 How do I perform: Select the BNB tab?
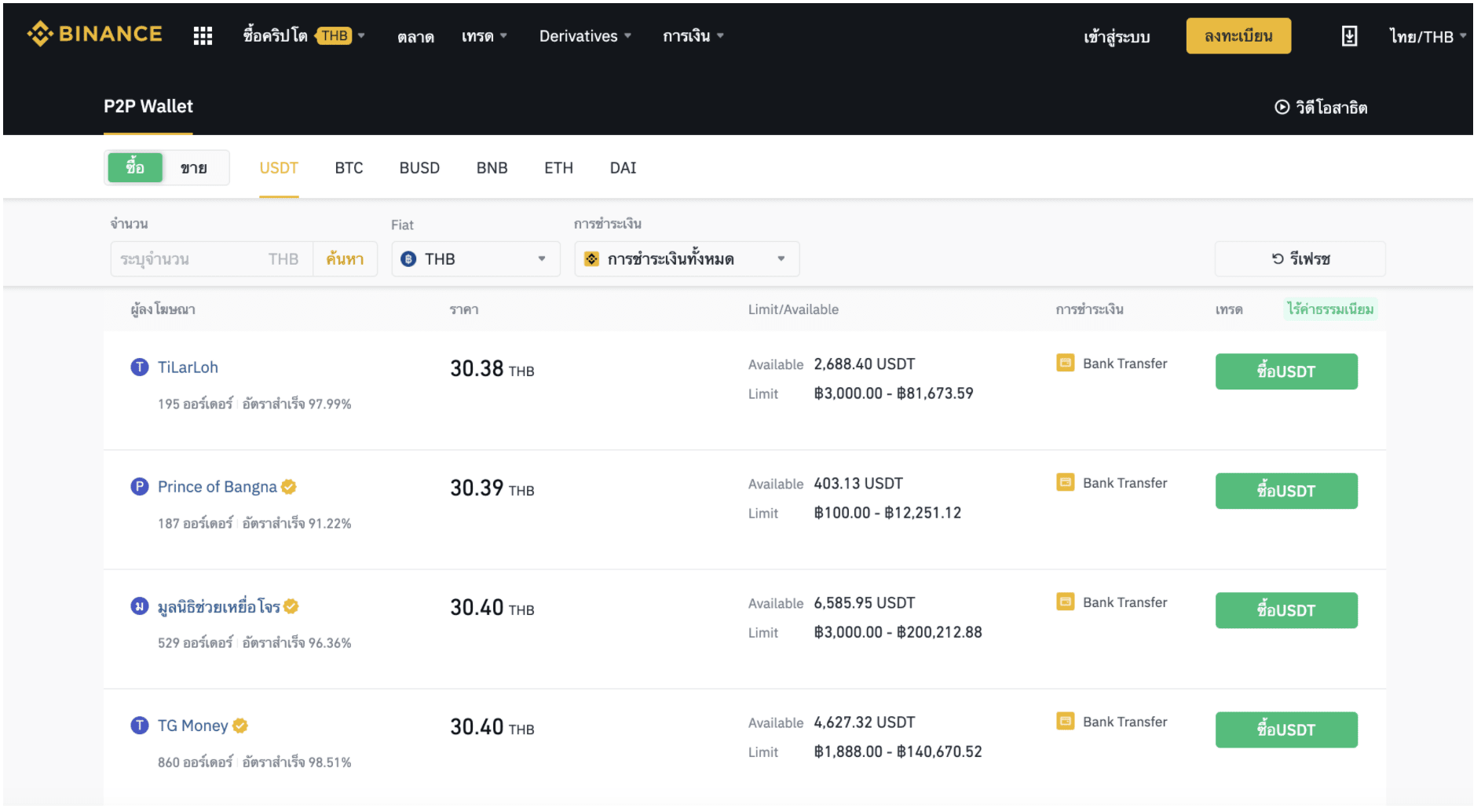(492, 168)
